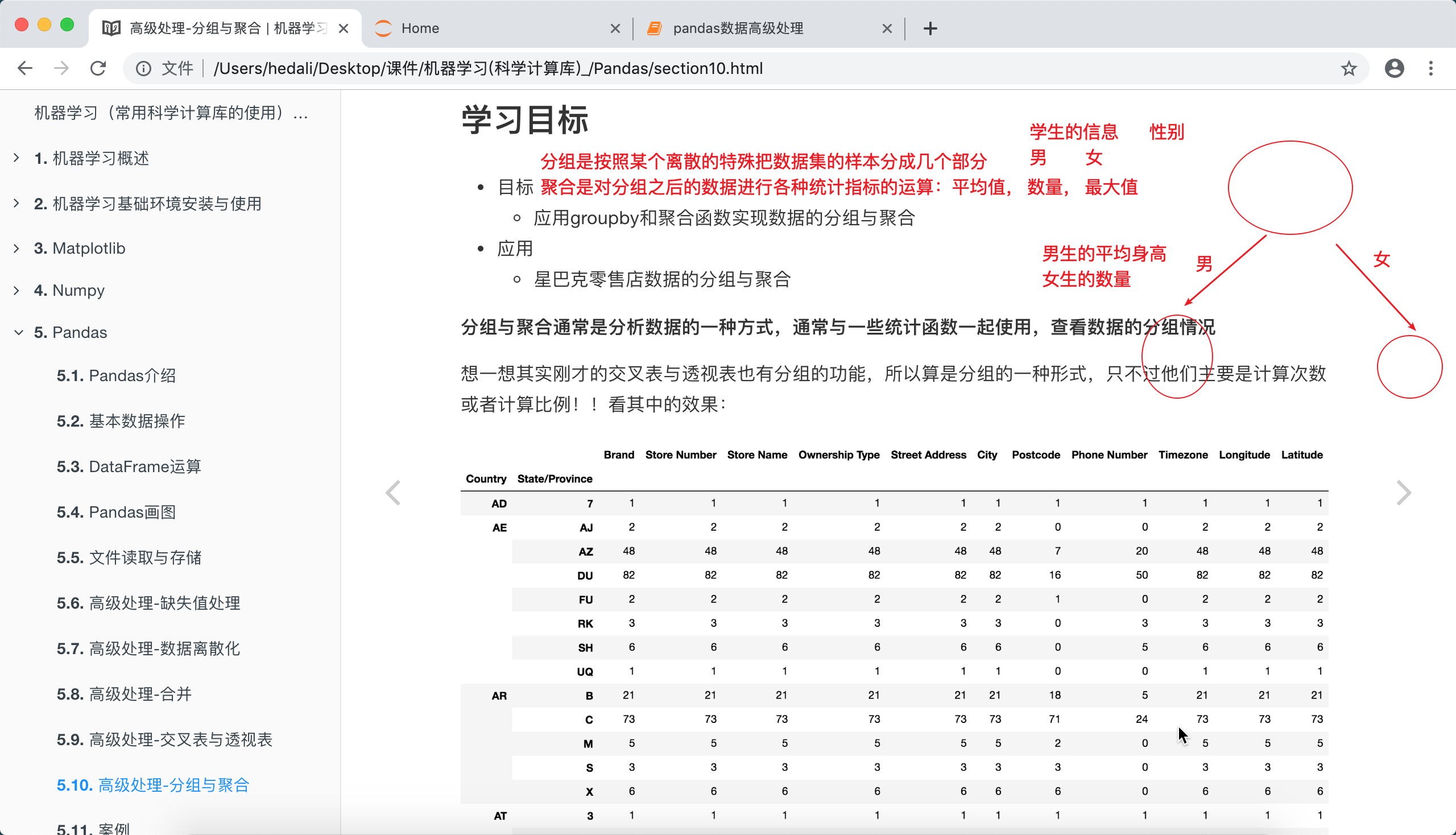This screenshot has height=835, width=1456.
Task: Bookmark this page with the star icon
Action: click(1349, 68)
